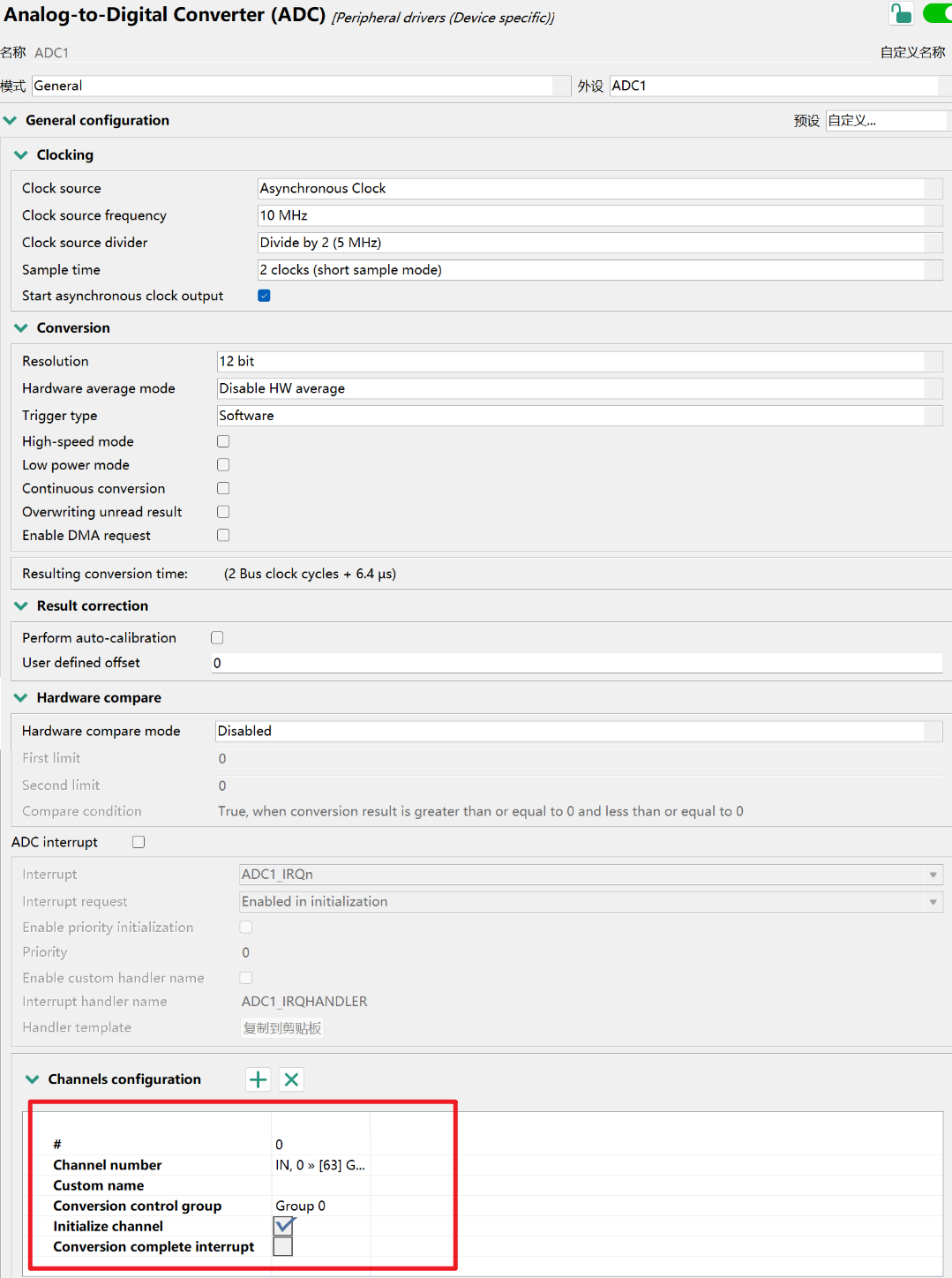
Task: Collapse the Clocking section chevron
Action: 21,155
